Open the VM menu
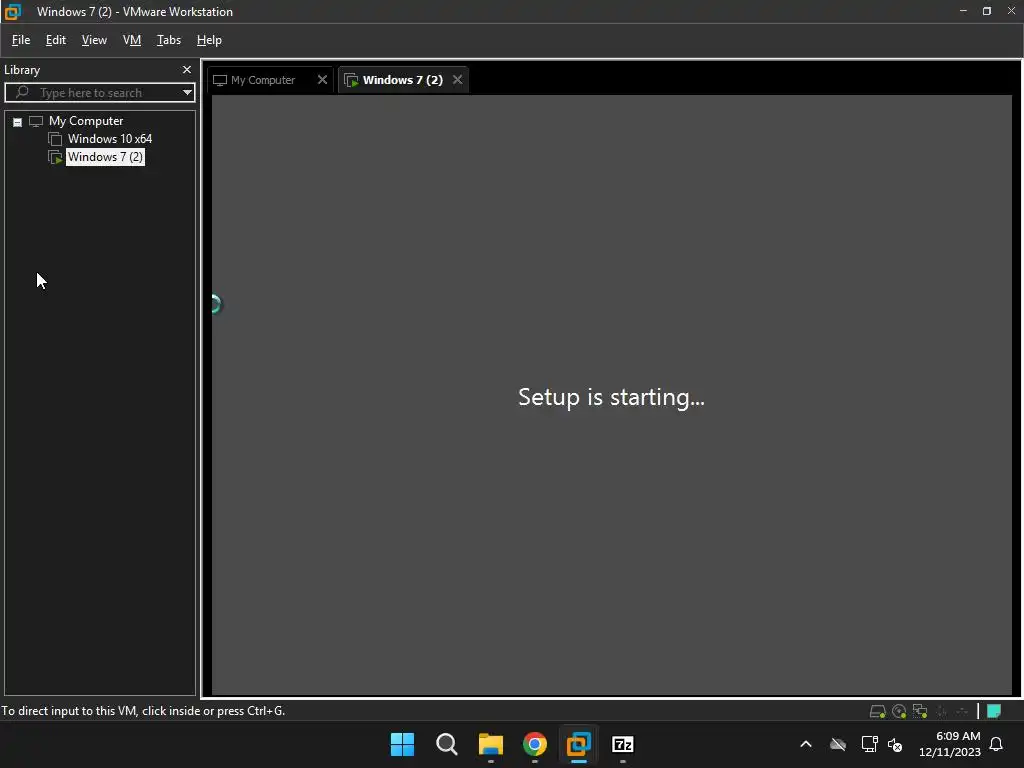Image resolution: width=1024 pixels, height=768 pixels. tap(132, 40)
